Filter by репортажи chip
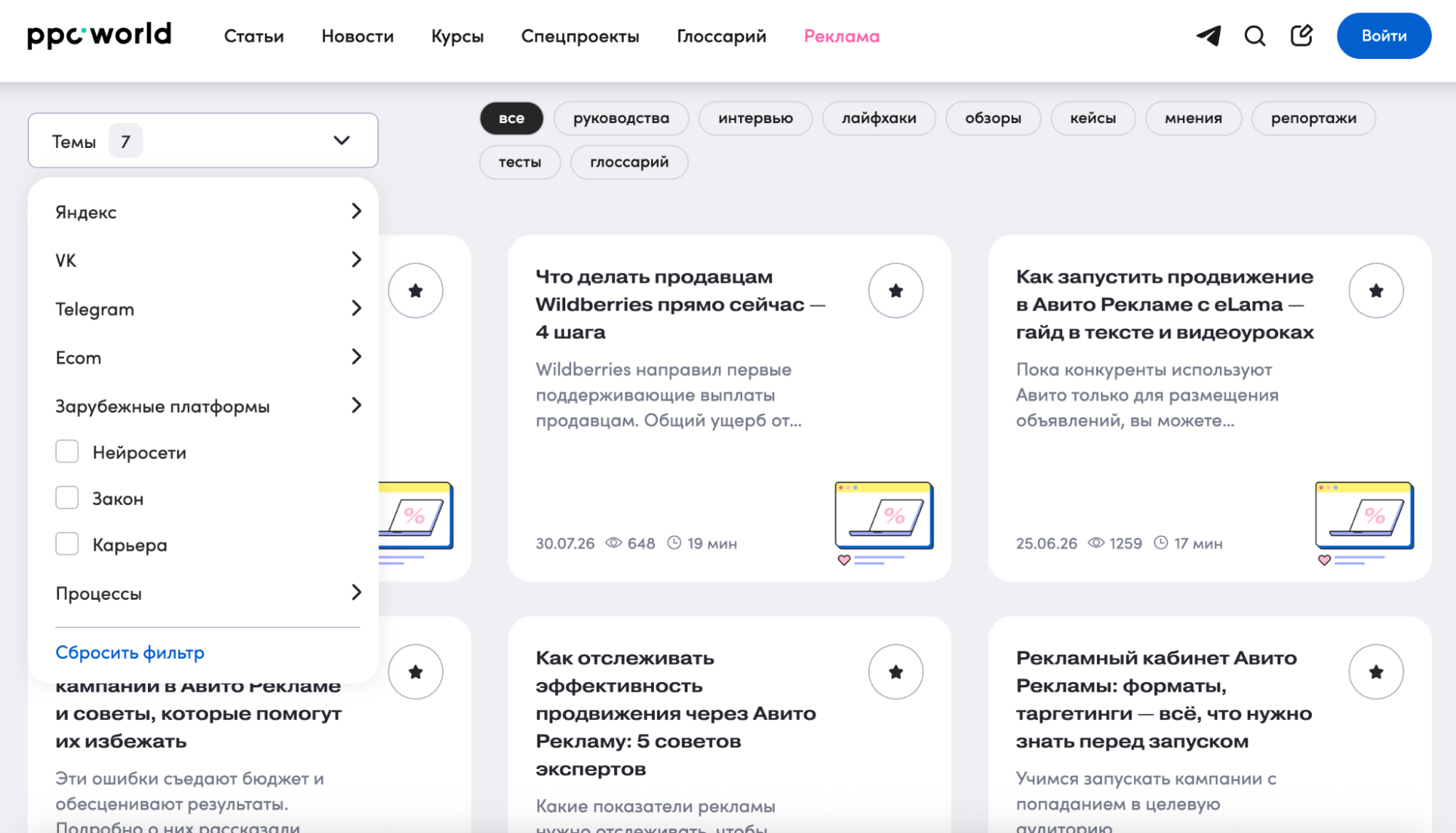The height and width of the screenshot is (833, 1456). (x=1313, y=118)
